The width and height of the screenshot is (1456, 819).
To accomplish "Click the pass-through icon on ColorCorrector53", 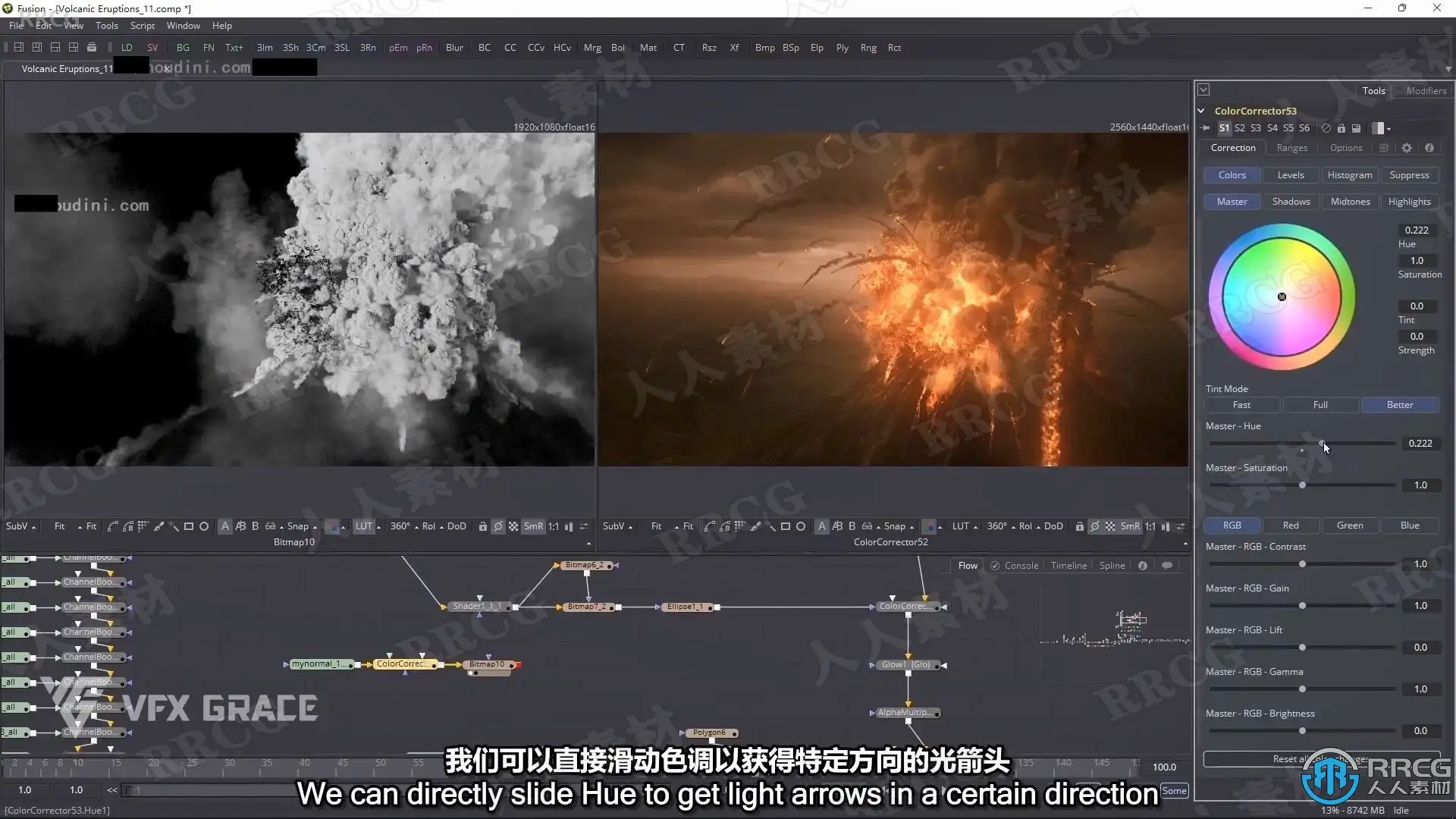I will point(1326,128).
